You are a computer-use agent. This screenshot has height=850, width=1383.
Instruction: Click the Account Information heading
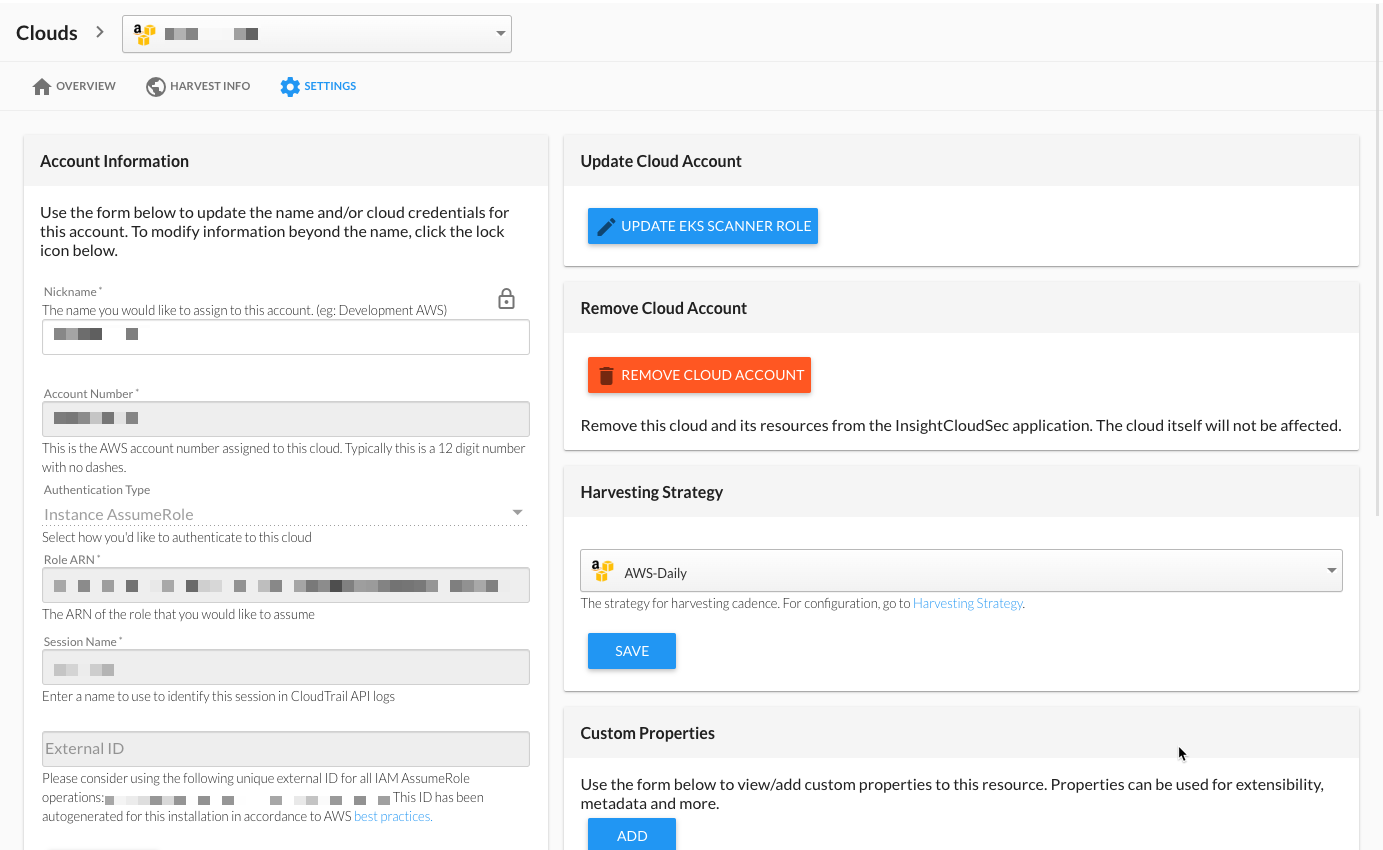pos(114,161)
